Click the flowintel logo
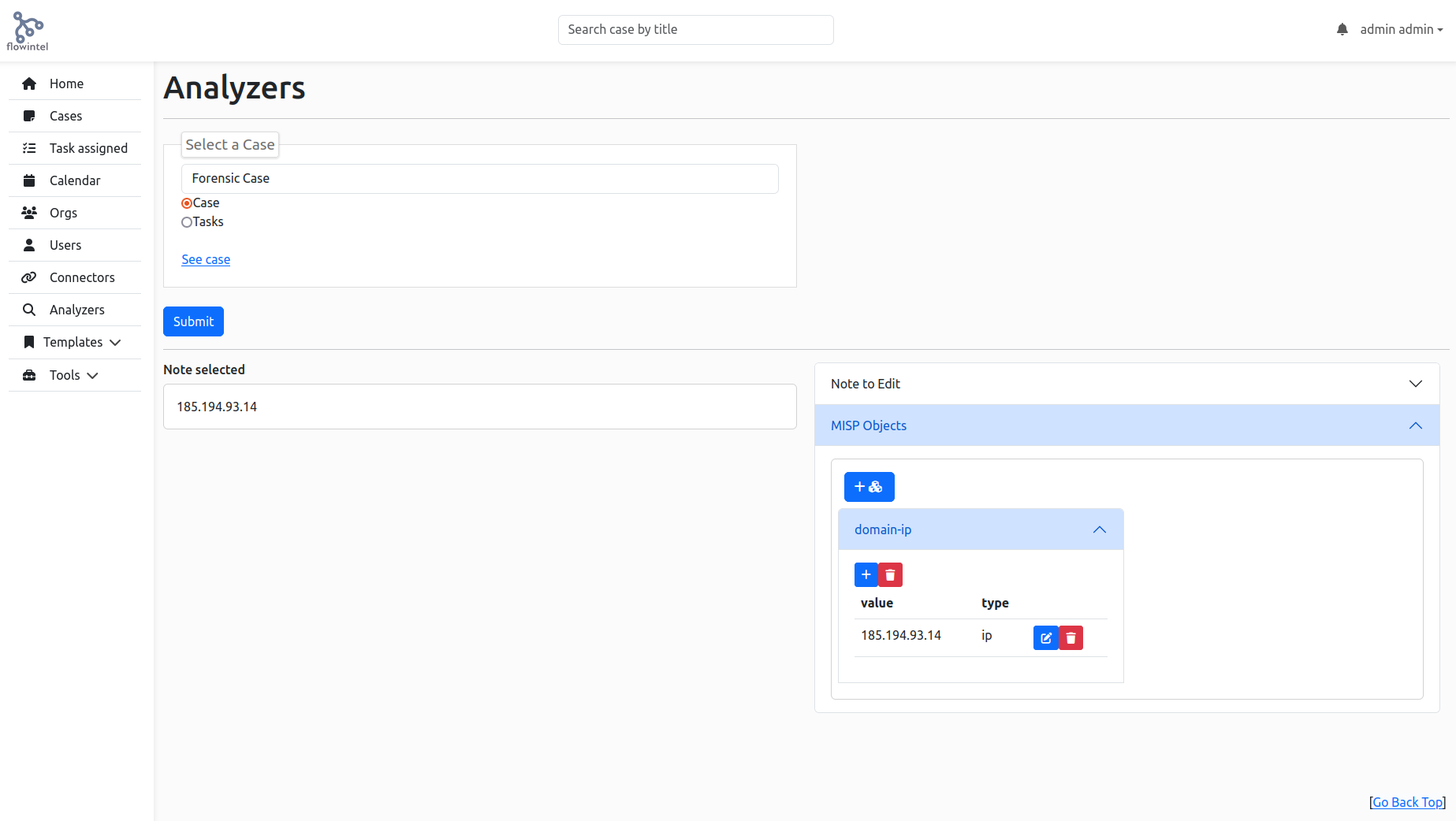The image size is (1456, 821). (28, 32)
